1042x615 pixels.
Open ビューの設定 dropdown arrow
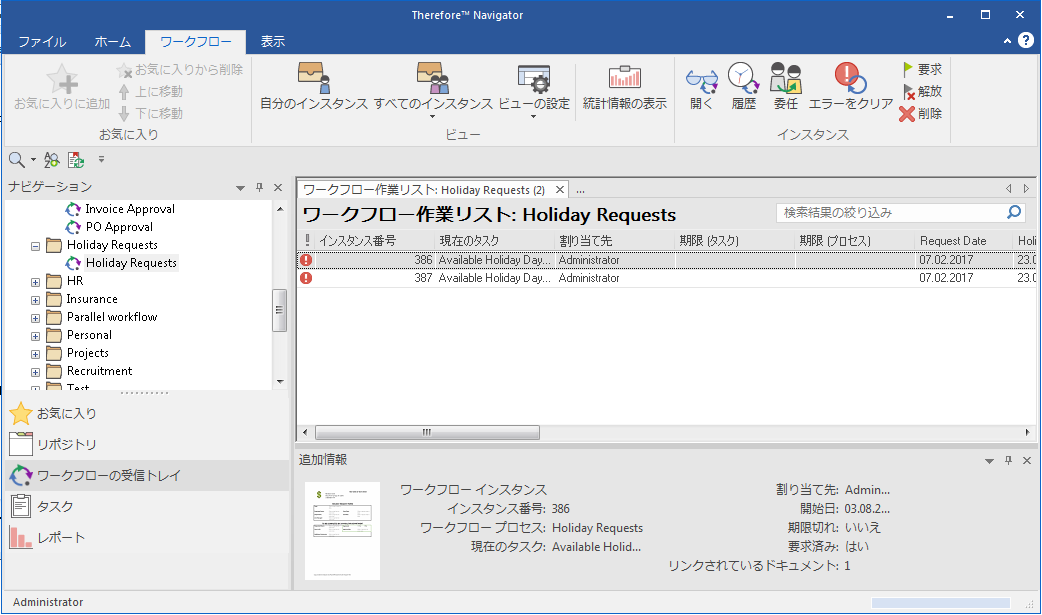[534, 117]
